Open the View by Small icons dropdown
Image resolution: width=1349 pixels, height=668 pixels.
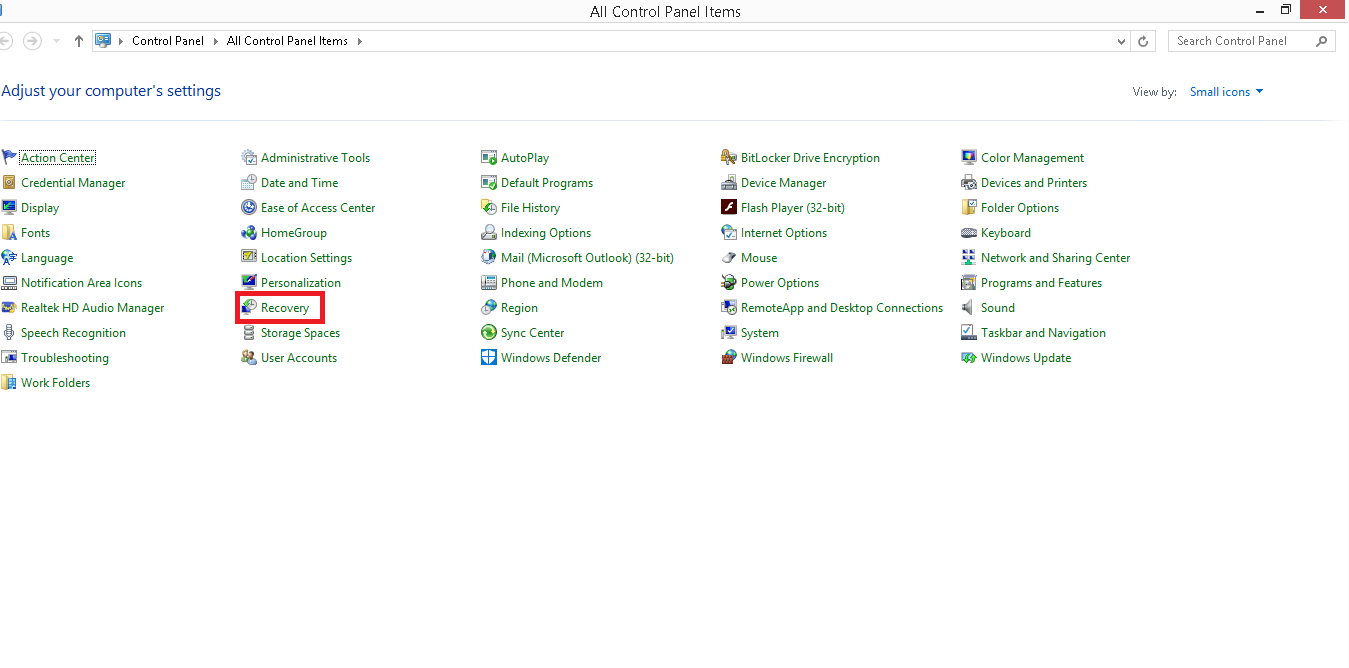click(x=1226, y=91)
